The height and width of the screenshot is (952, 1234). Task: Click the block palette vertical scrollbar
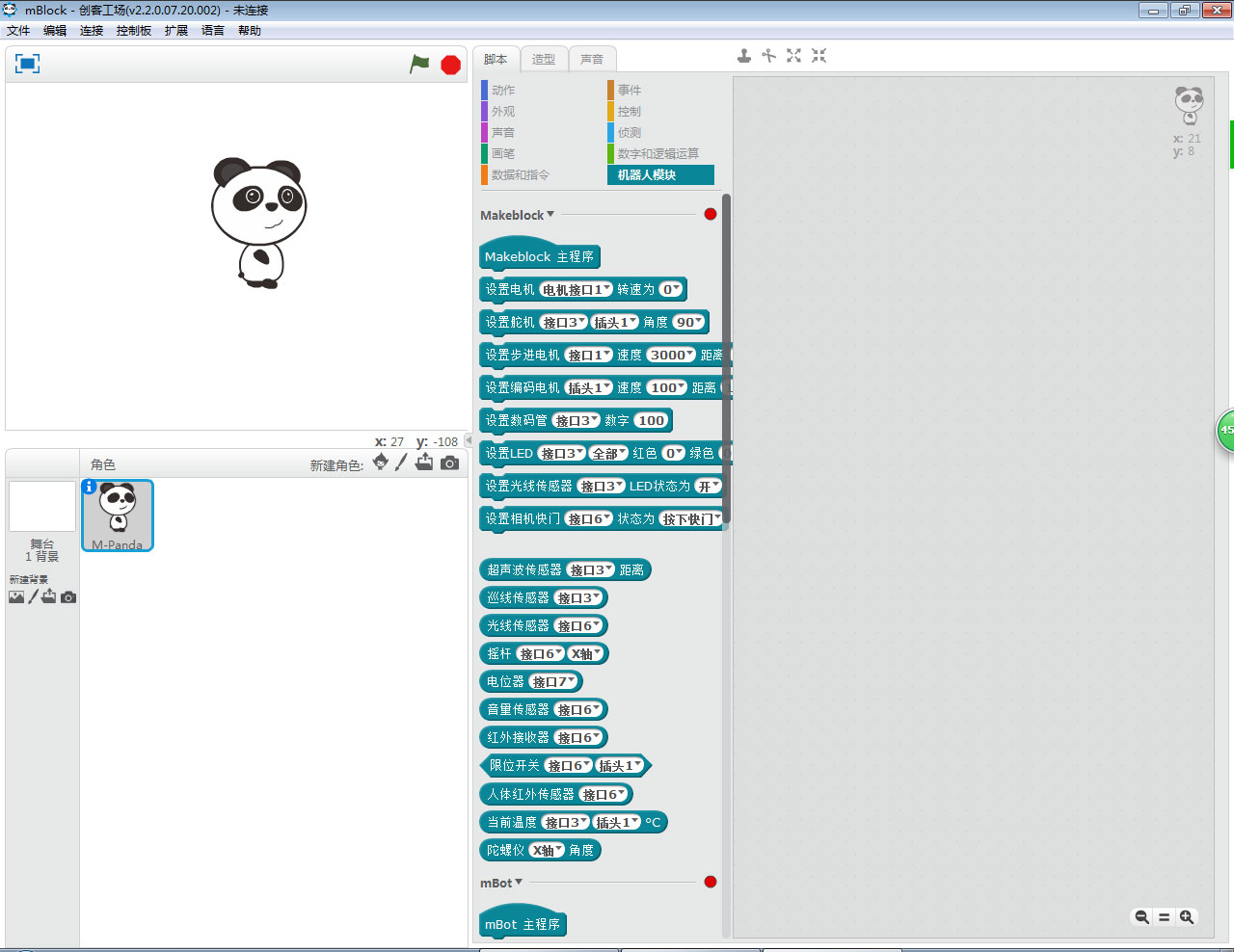tap(726, 358)
